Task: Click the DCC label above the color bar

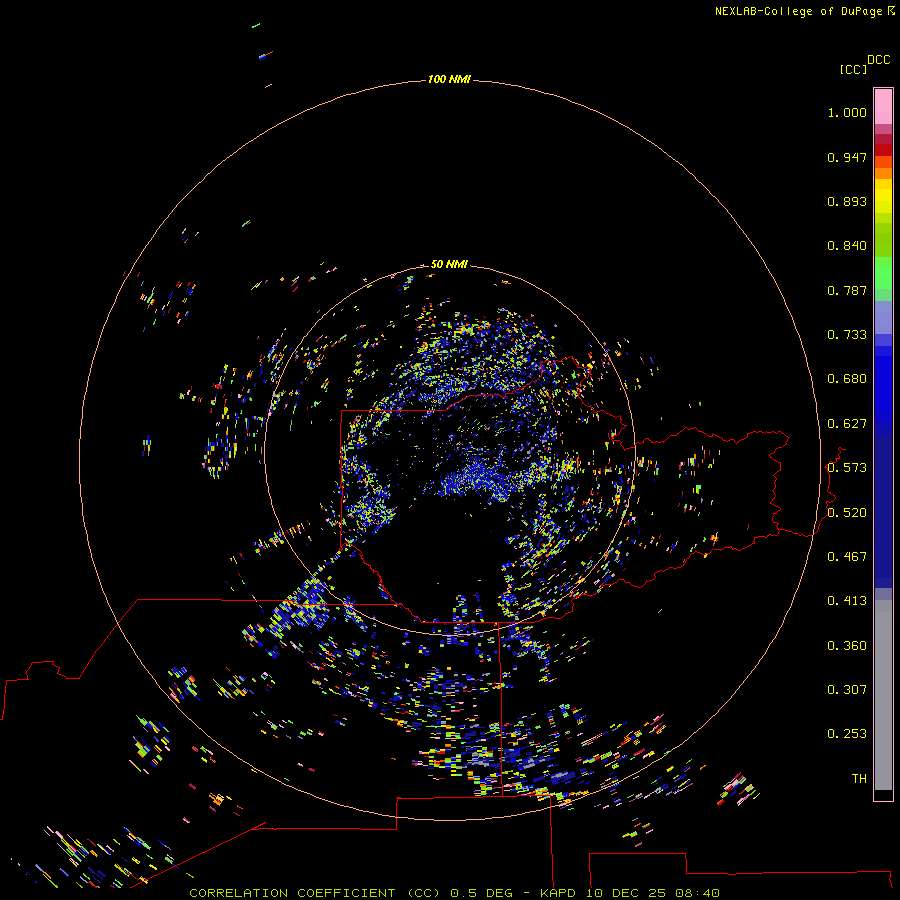Action: (878, 60)
